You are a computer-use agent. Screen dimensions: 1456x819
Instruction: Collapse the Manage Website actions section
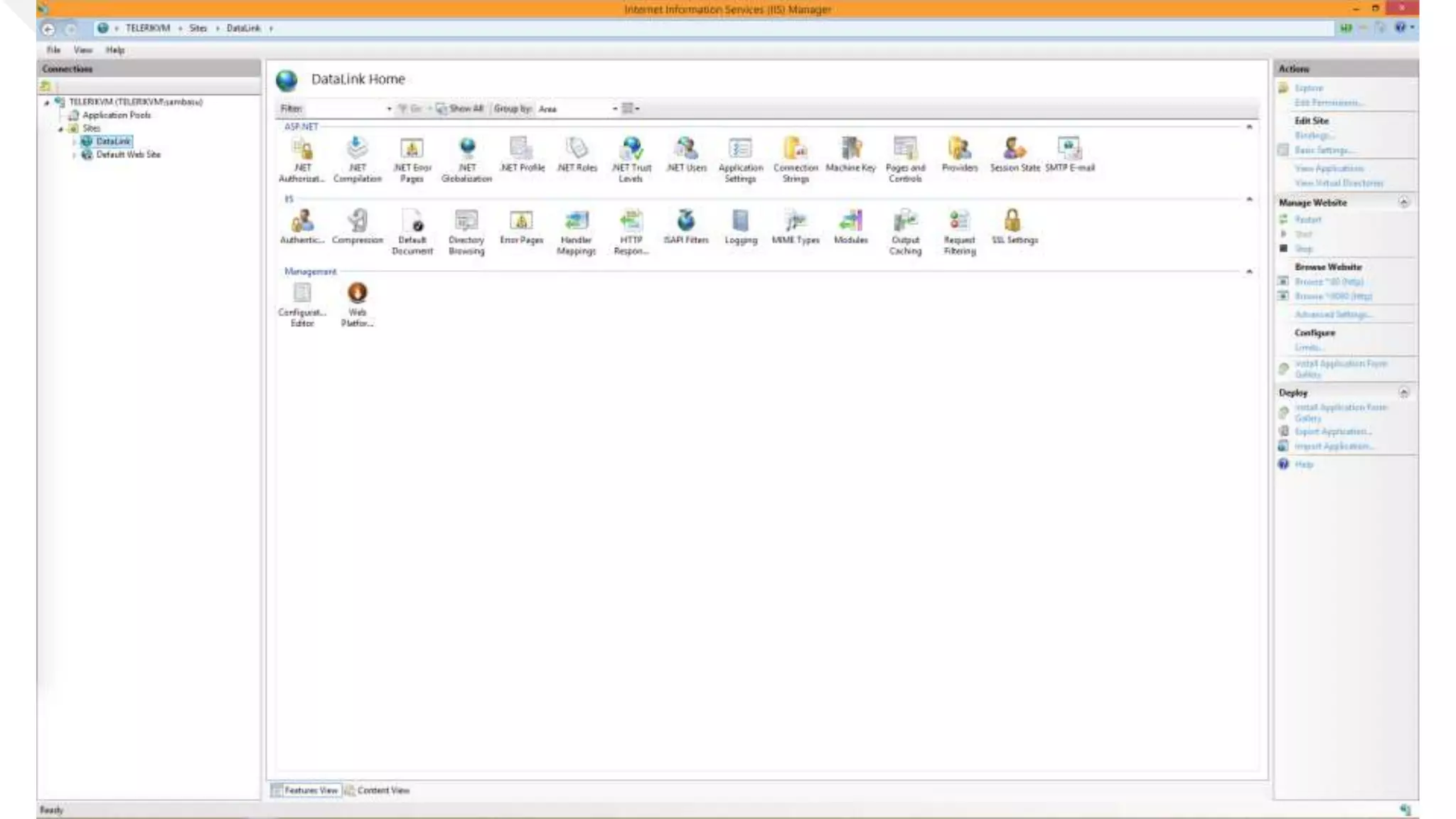pyautogui.click(x=1403, y=202)
